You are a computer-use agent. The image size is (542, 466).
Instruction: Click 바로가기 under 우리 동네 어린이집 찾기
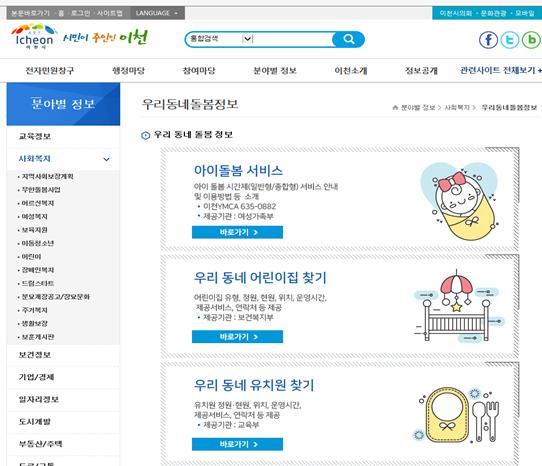pos(237,337)
